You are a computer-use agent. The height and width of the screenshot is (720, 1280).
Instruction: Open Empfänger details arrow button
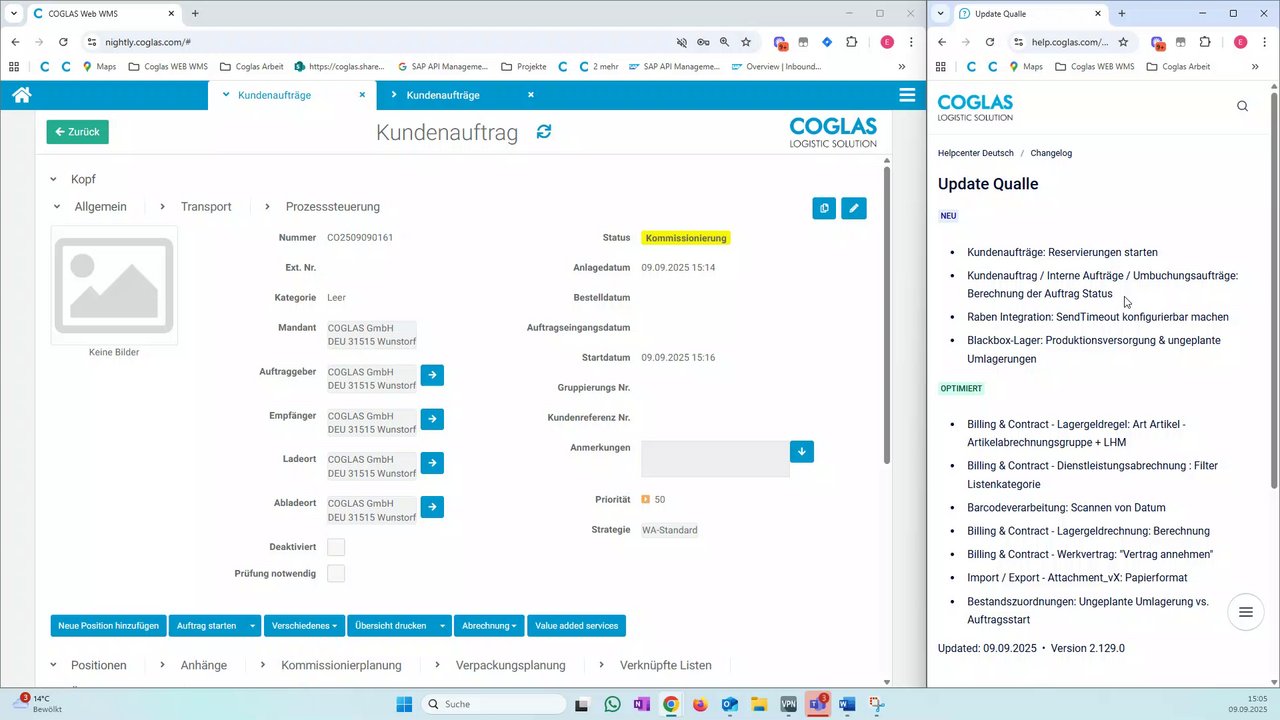(432, 419)
